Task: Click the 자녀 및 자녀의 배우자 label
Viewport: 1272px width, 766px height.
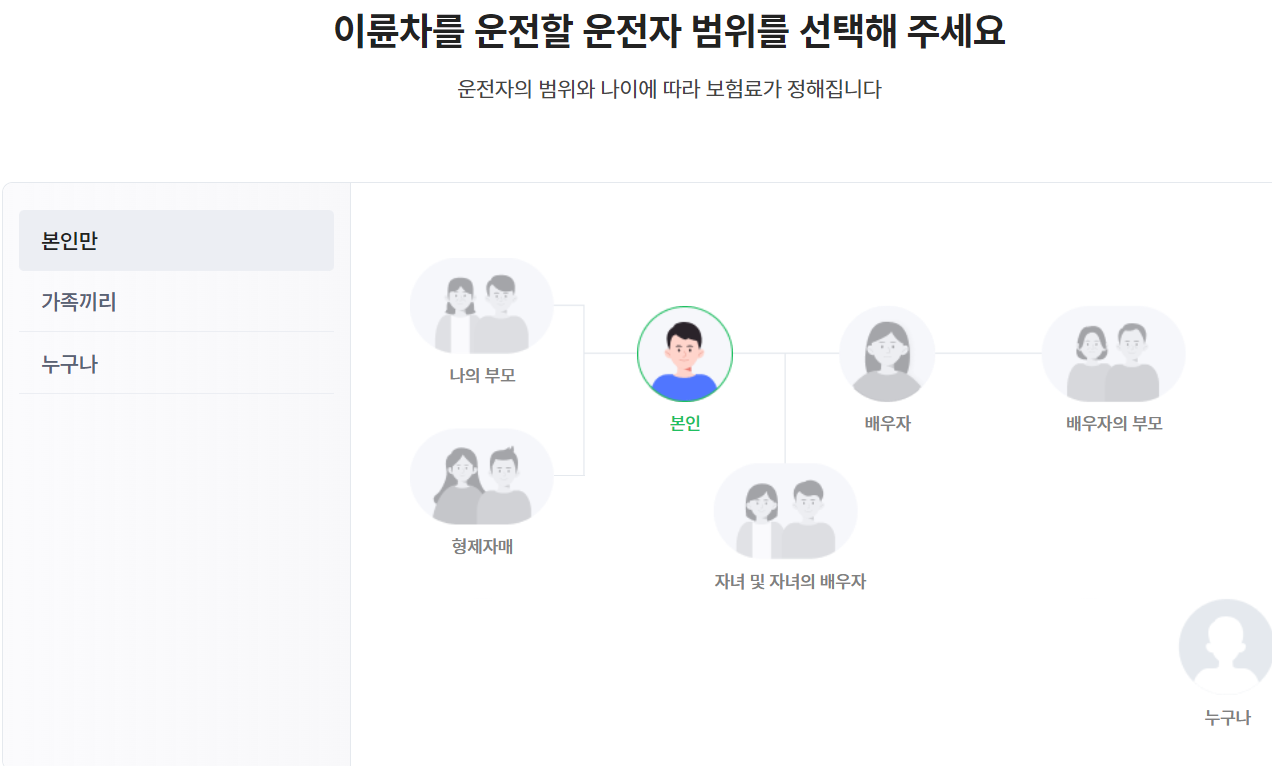Action: coord(790,582)
